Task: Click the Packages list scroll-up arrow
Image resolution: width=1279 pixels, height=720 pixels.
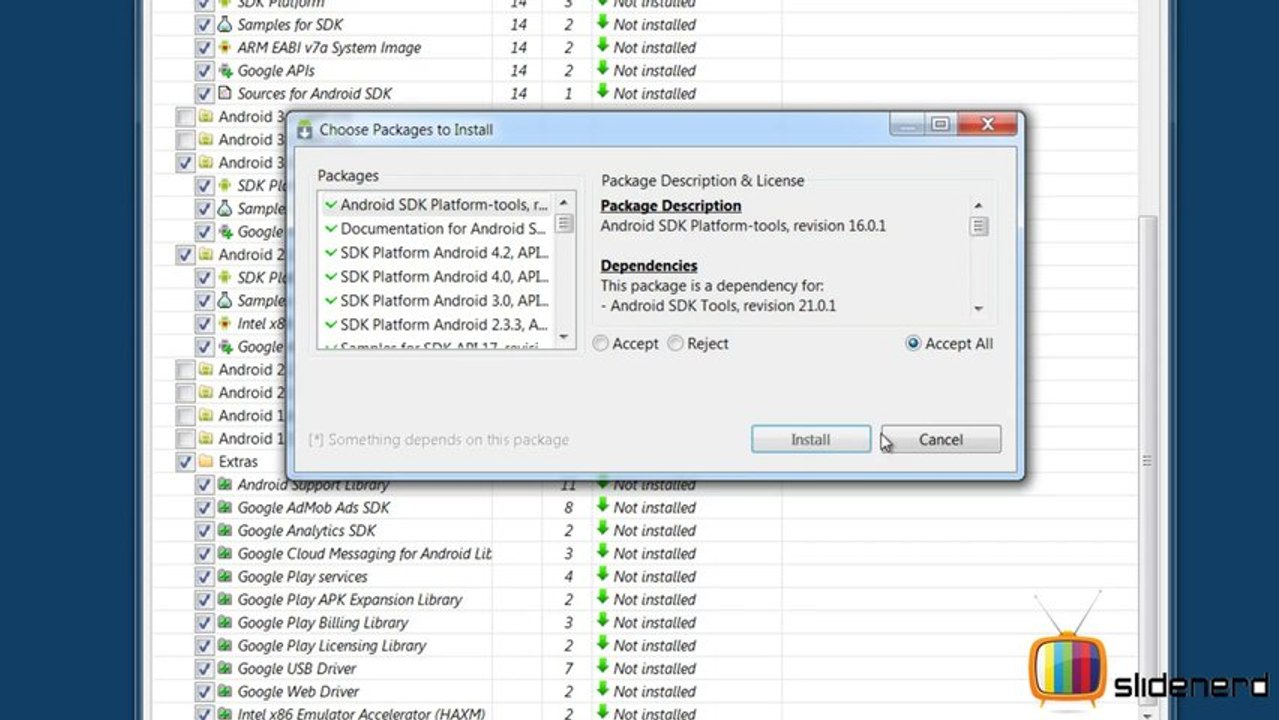Action: (564, 204)
